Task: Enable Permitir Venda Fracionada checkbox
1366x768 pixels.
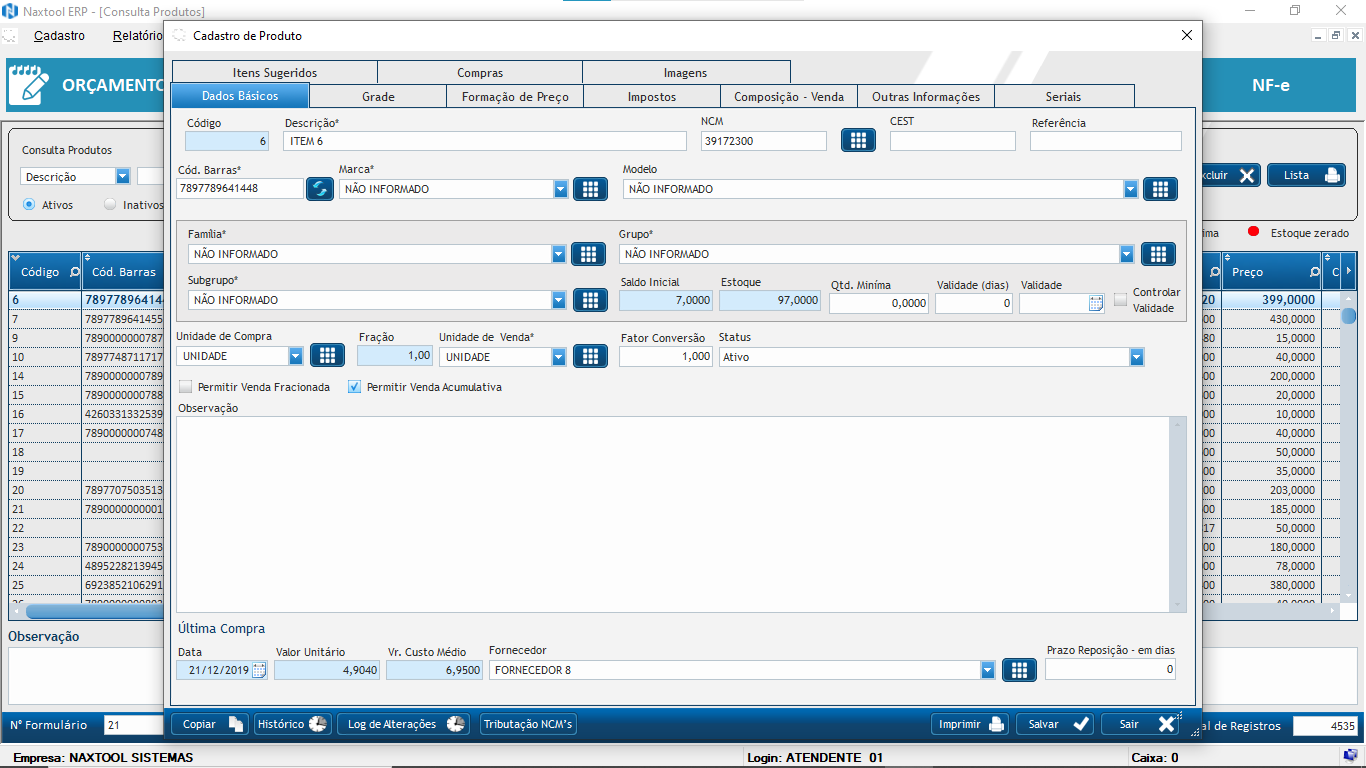Action: pyautogui.click(x=186, y=387)
